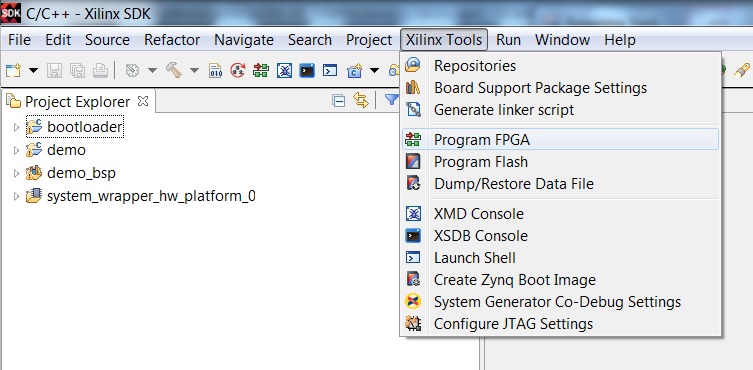Click the Collapse All icon in Project Explorer
753x370 pixels.
tap(339, 100)
